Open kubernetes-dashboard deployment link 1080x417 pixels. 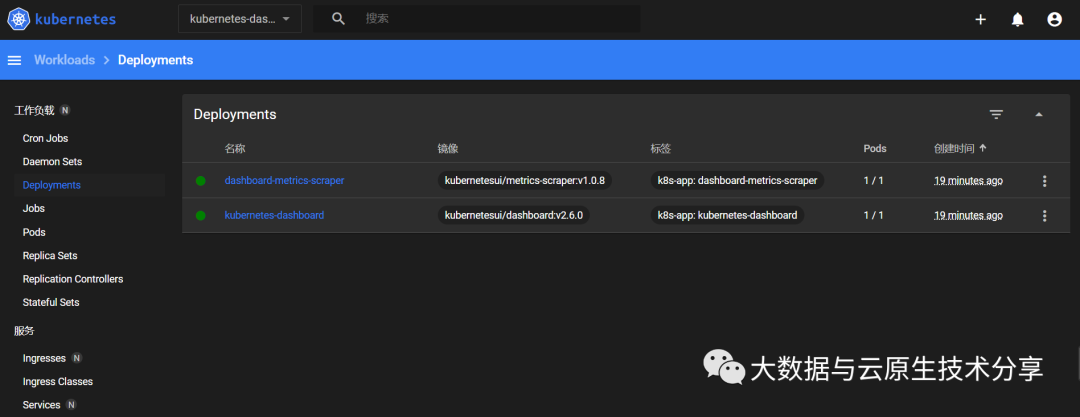[x=274, y=215]
